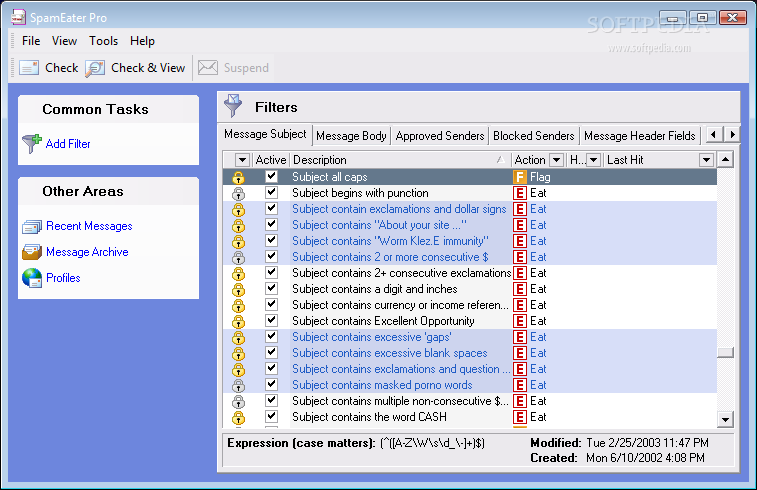The image size is (757, 490).
Task: Toggle Active for 'currency or income' filter
Action: pos(272,304)
